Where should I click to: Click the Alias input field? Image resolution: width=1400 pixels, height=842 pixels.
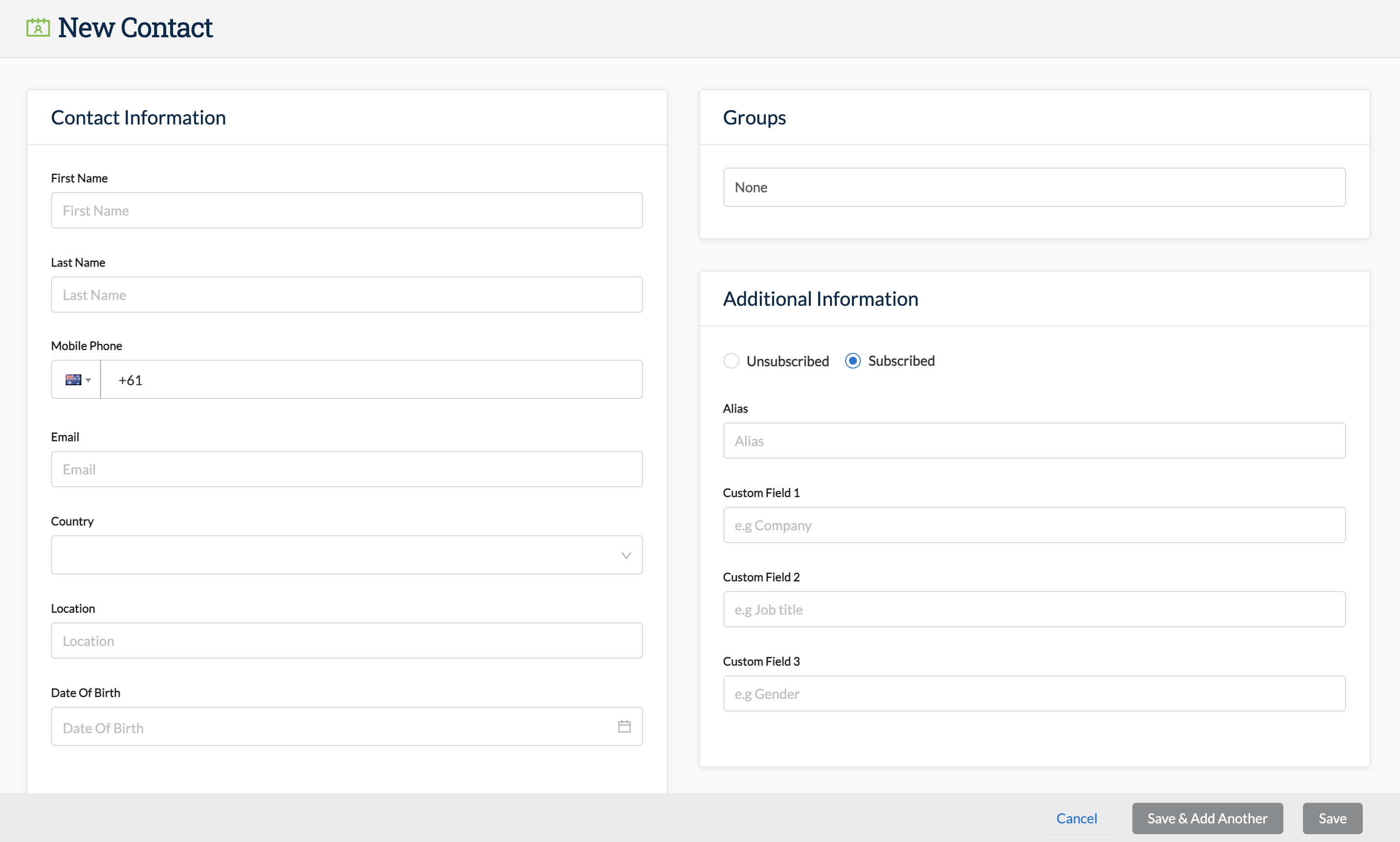pos(1033,441)
